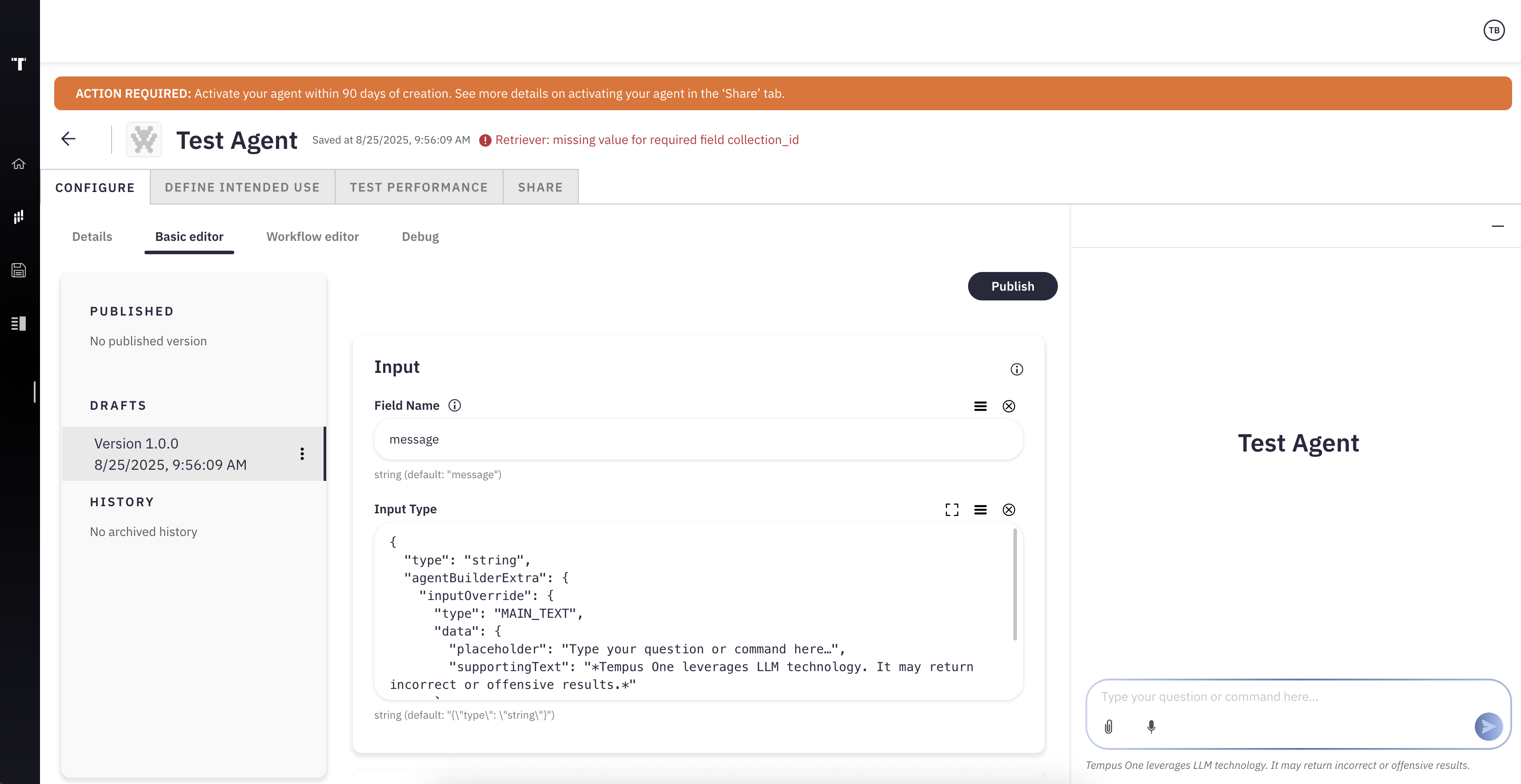Start voice input with the microphone icon
Screen dimensions: 1521x784
click(1151, 727)
